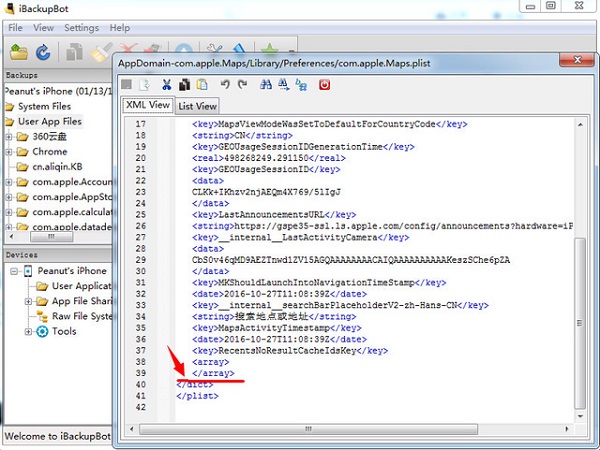Select Raw File System item label
Viewport: 600px width, 450px height.
click(x=82, y=316)
